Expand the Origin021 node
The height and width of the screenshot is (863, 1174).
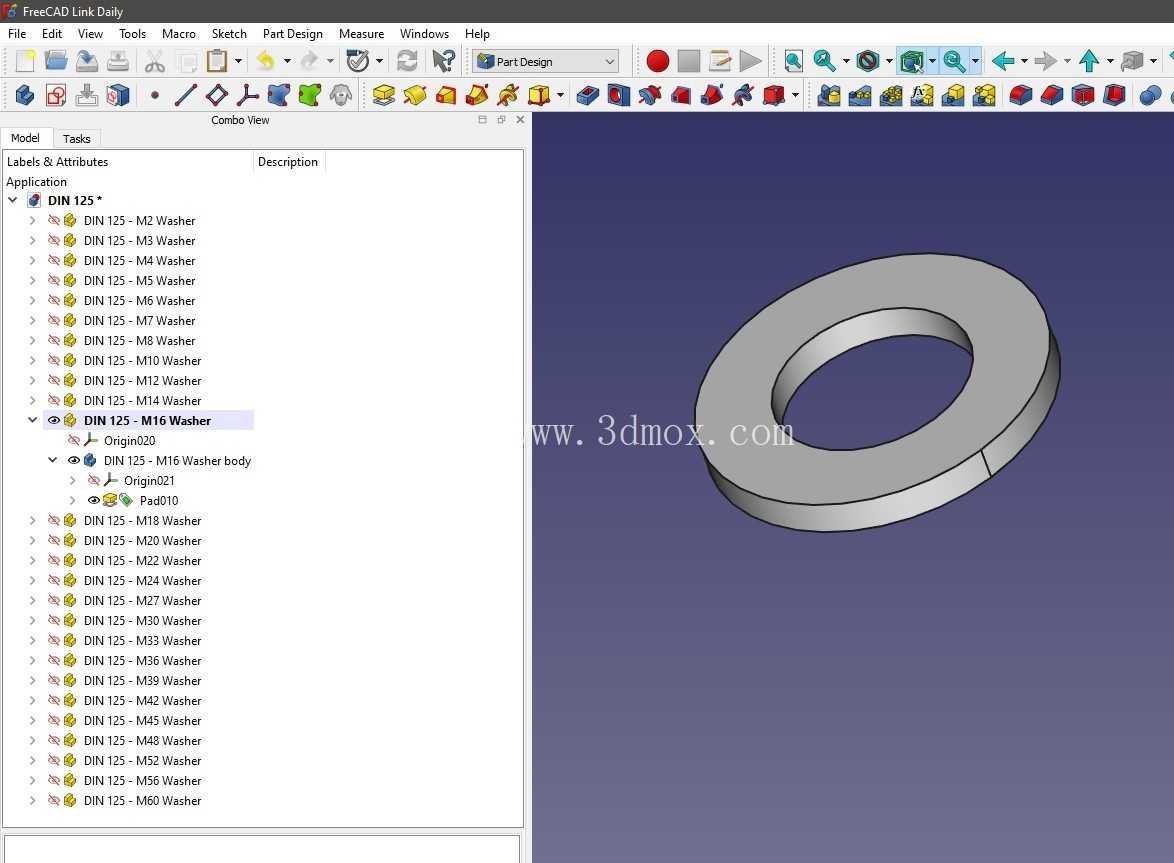(x=73, y=480)
